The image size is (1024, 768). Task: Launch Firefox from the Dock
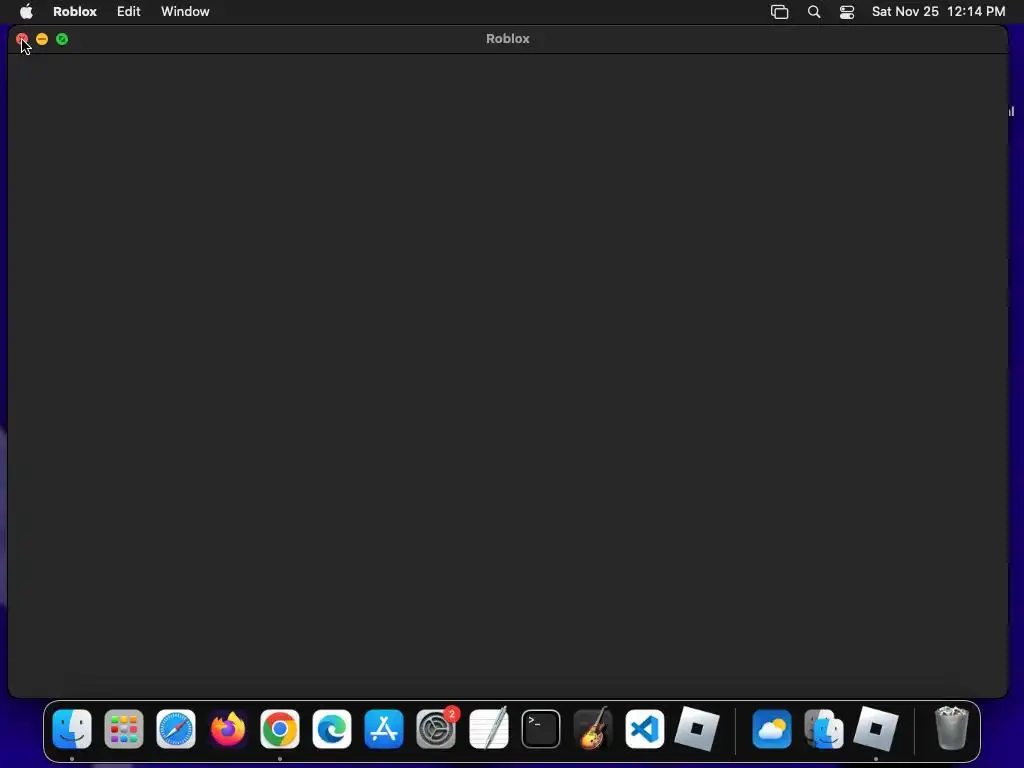click(228, 729)
